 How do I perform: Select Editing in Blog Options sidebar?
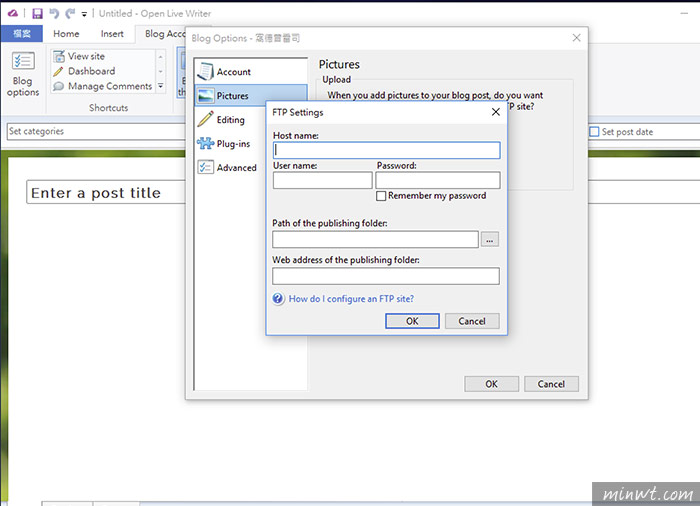click(230, 120)
